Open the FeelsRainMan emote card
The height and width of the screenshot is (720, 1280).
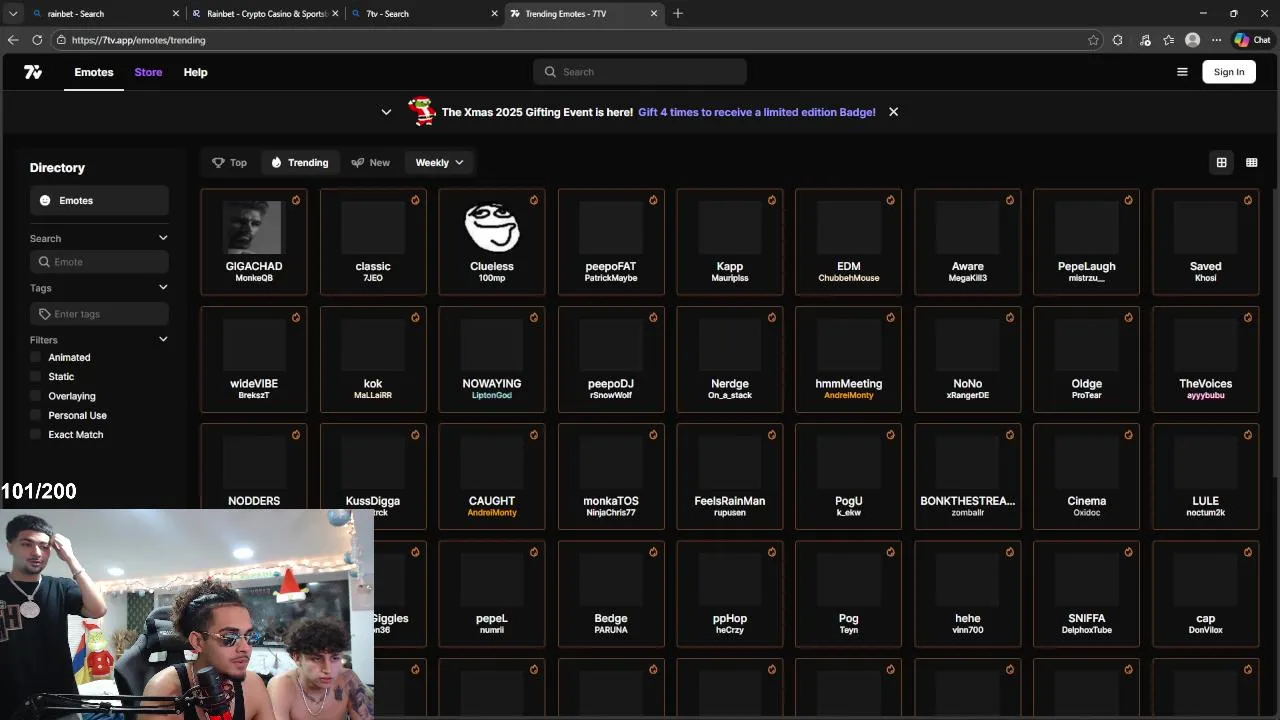coord(730,477)
